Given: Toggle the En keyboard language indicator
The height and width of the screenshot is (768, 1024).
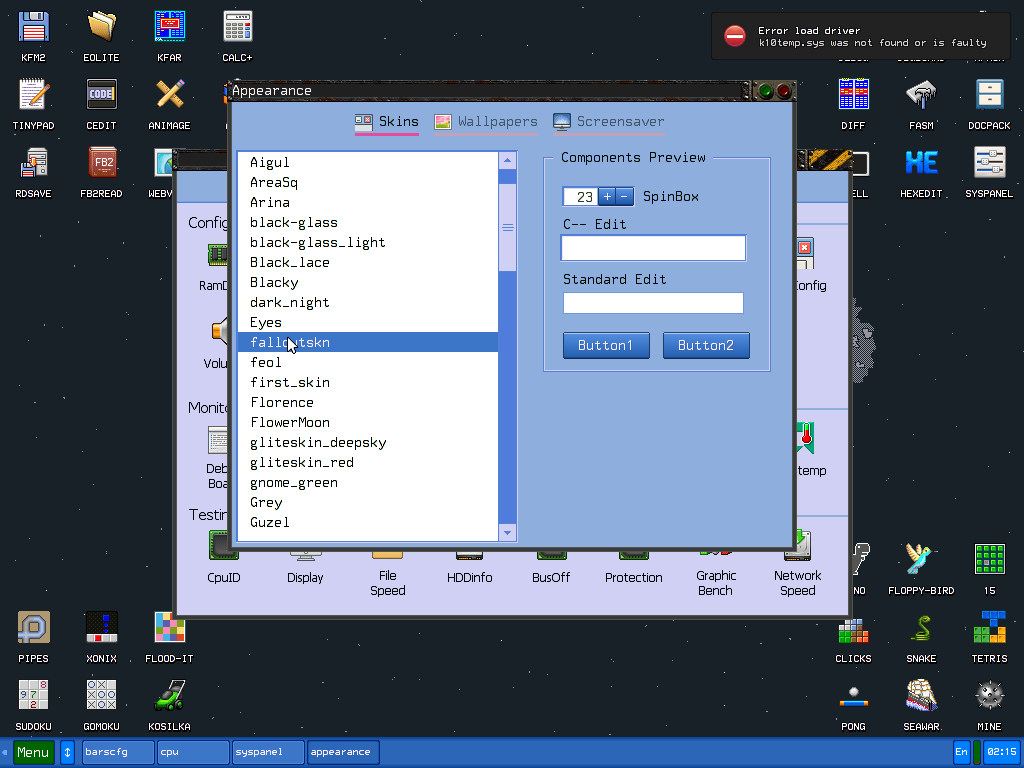Looking at the screenshot, I should pos(961,752).
